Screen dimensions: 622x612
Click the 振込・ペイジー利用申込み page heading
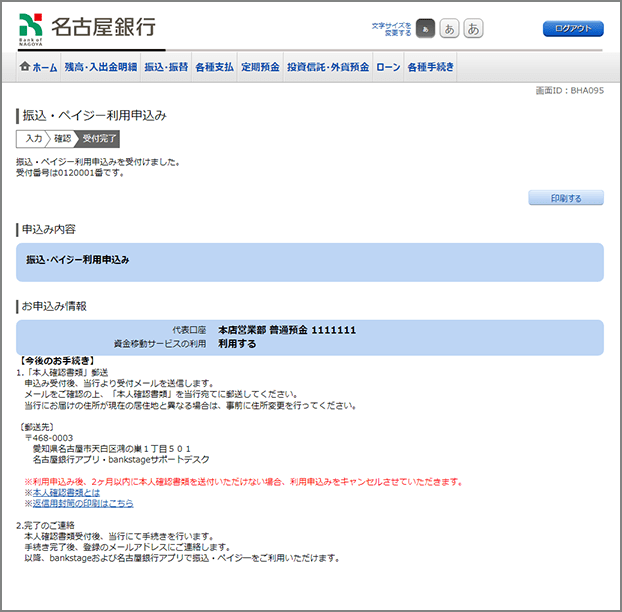[x=94, y=115]
